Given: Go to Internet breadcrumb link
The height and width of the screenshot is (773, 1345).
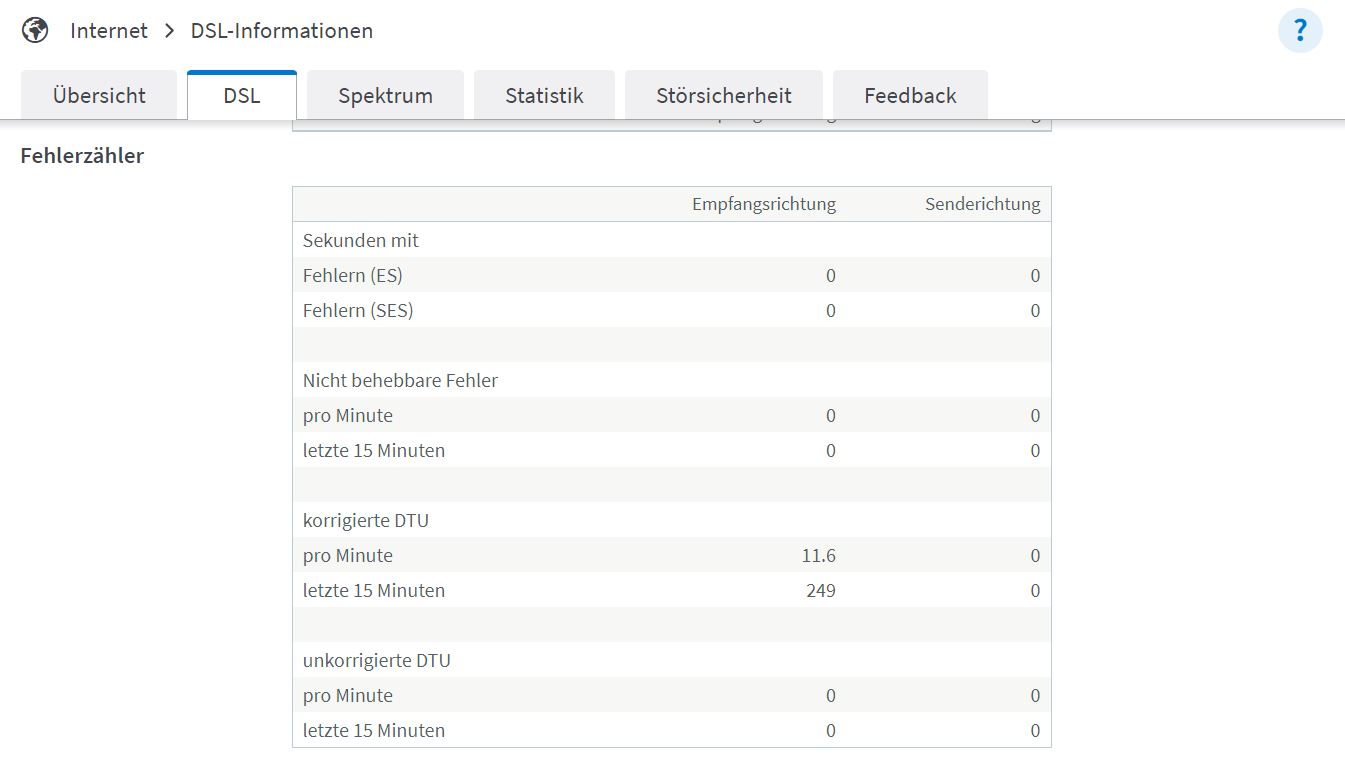Looking at the screenshot, I should click(109, 31).
